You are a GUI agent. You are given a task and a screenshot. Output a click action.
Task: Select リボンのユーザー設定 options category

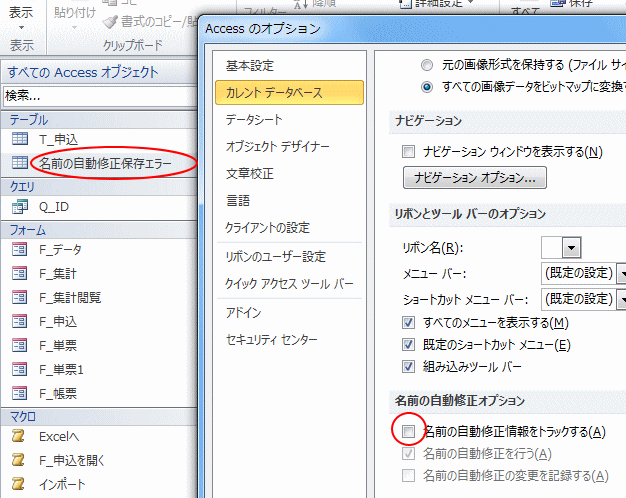click(x=289, y=257)
